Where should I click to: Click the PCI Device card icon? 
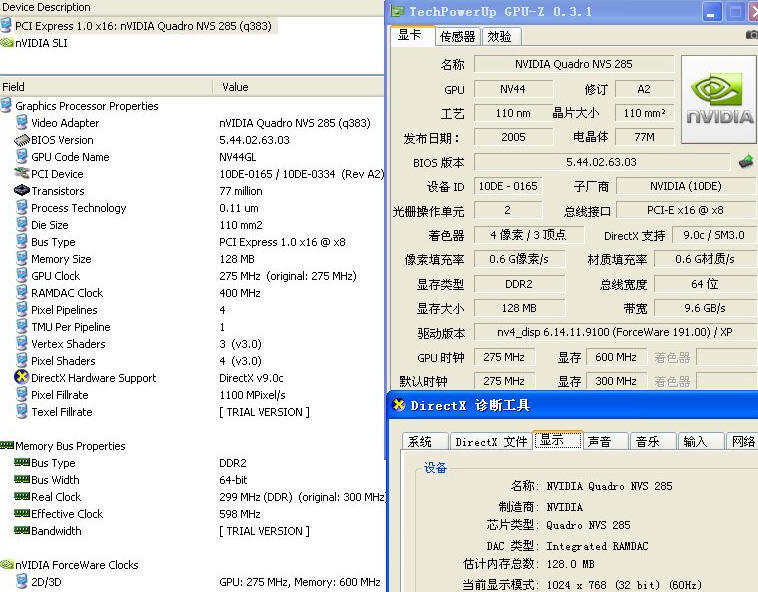(x=22, y=174)
